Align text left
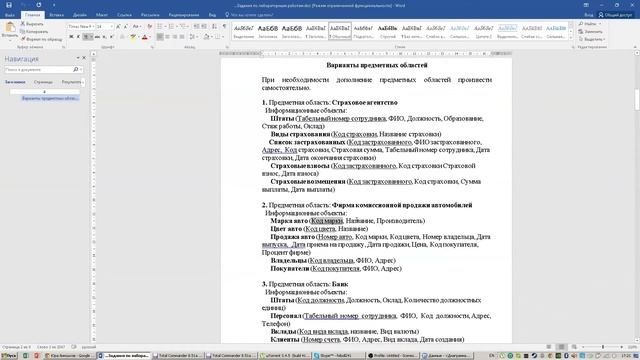The width and height of the screenshot is (640, 360). (160, 37)
